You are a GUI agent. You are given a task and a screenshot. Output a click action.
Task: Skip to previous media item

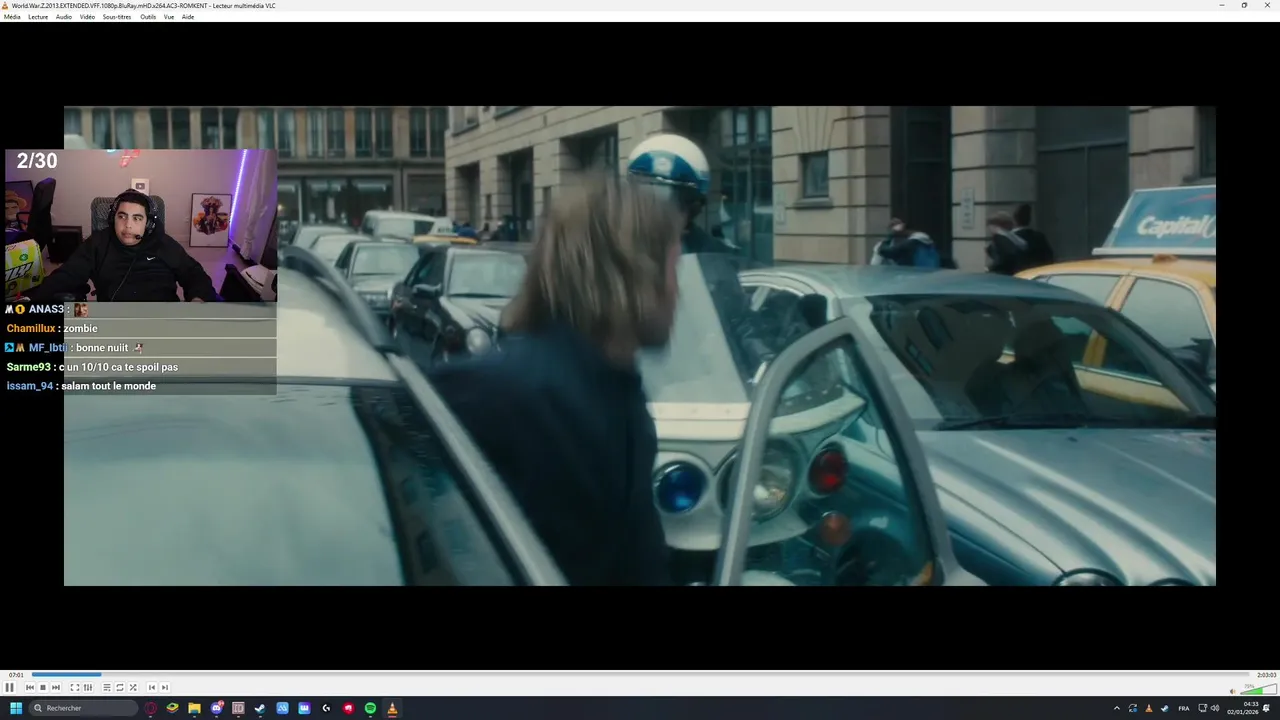30,687
